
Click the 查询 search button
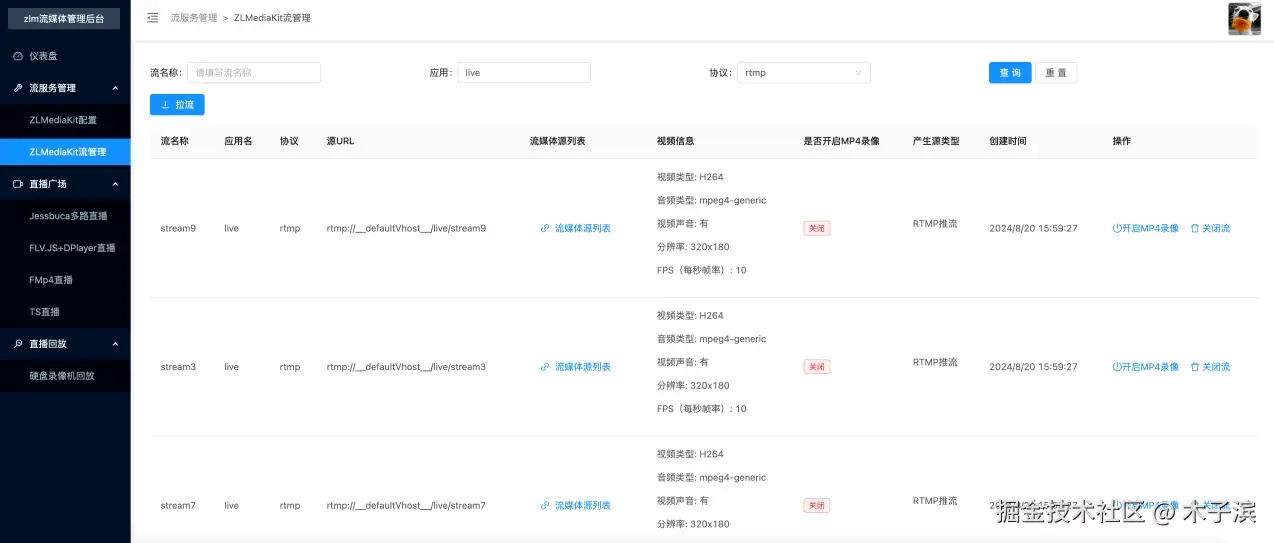tap(1010, 73)
